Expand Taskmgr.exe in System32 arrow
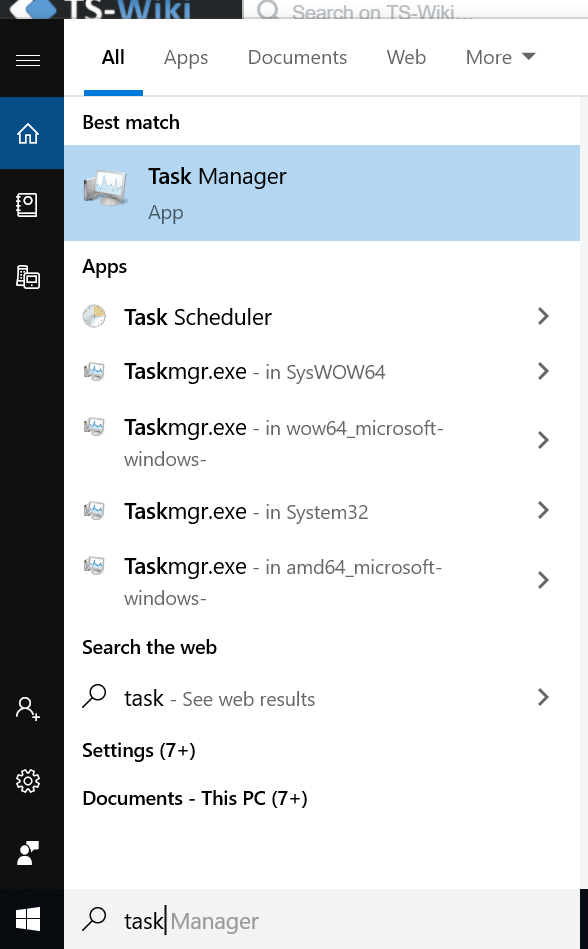The width and height of the screenshot is (588, 949). [x=543, y=510]
